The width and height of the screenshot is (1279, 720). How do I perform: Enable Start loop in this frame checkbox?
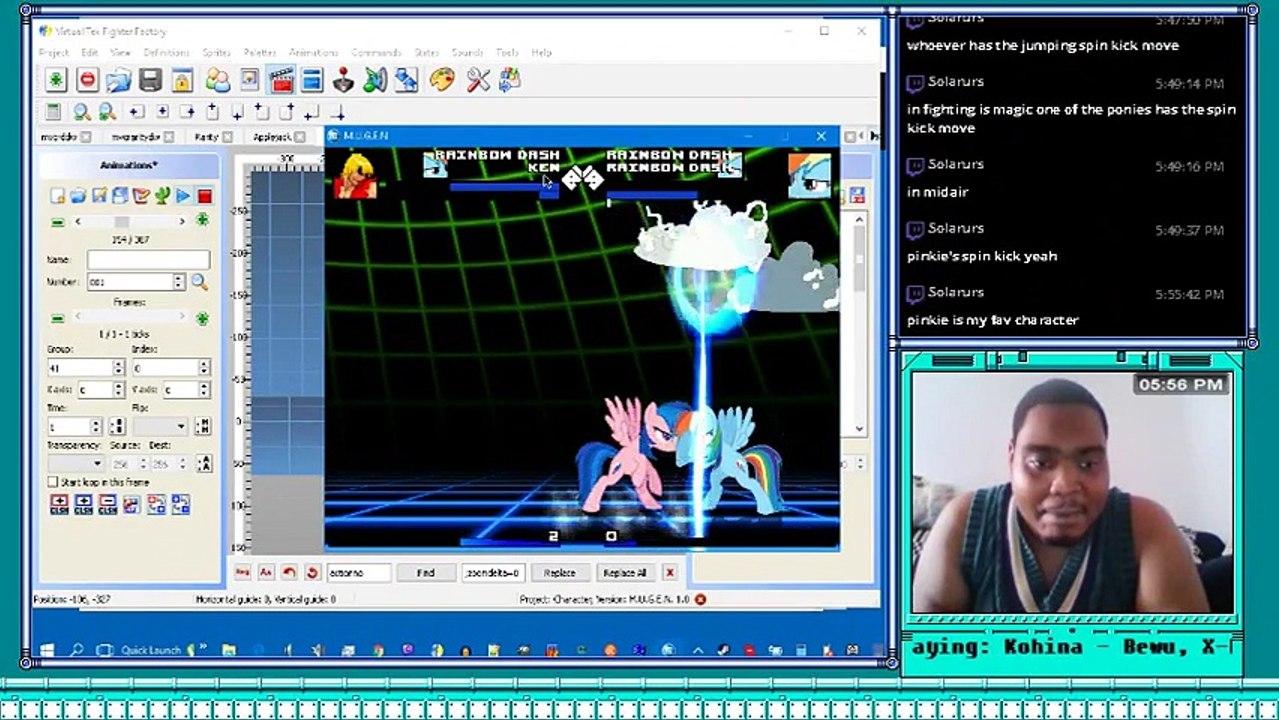tap(53, 482)
